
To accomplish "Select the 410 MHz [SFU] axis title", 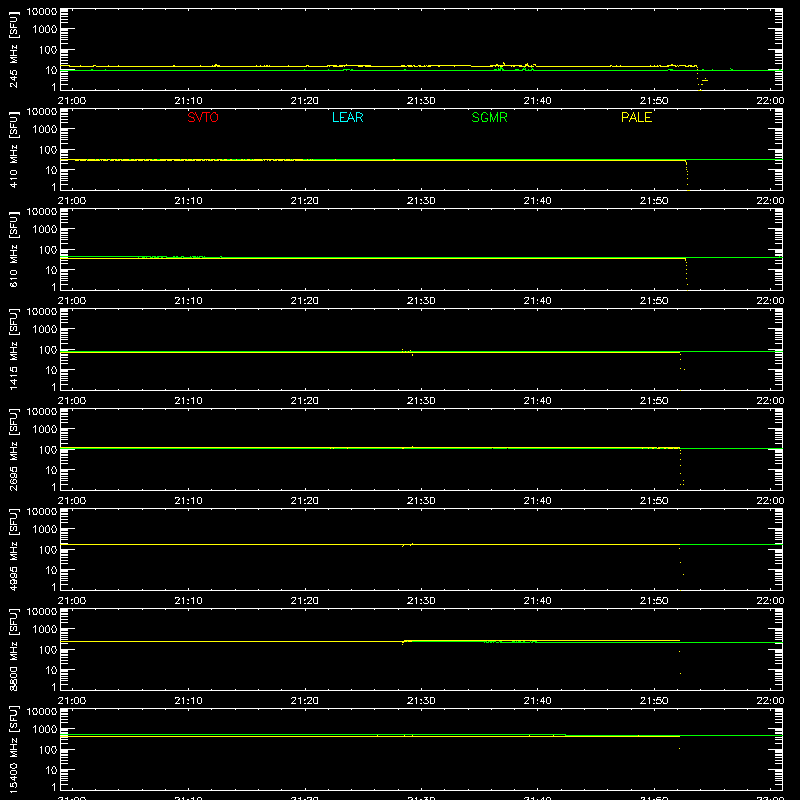I will (x=13, y=149).
